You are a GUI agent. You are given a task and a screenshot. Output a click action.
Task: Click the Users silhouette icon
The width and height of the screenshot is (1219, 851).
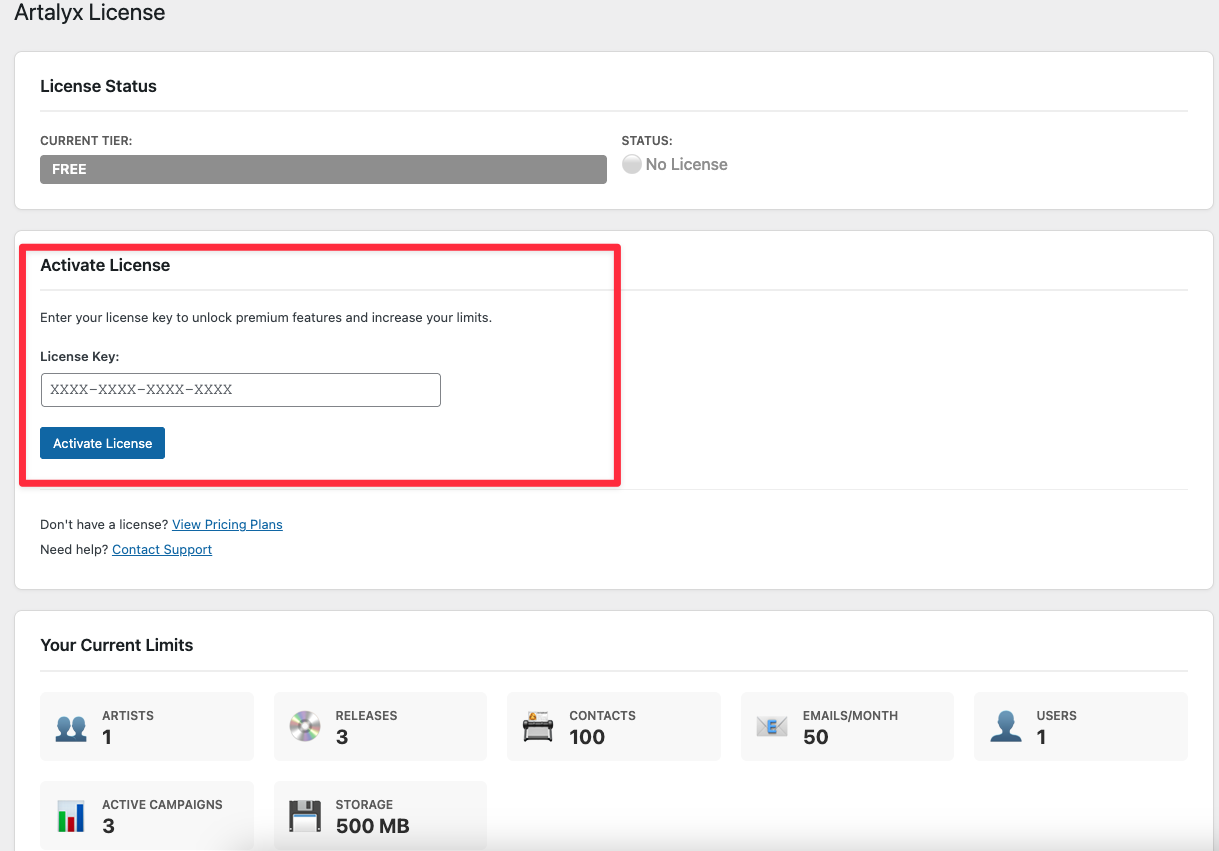[1005, 727]
